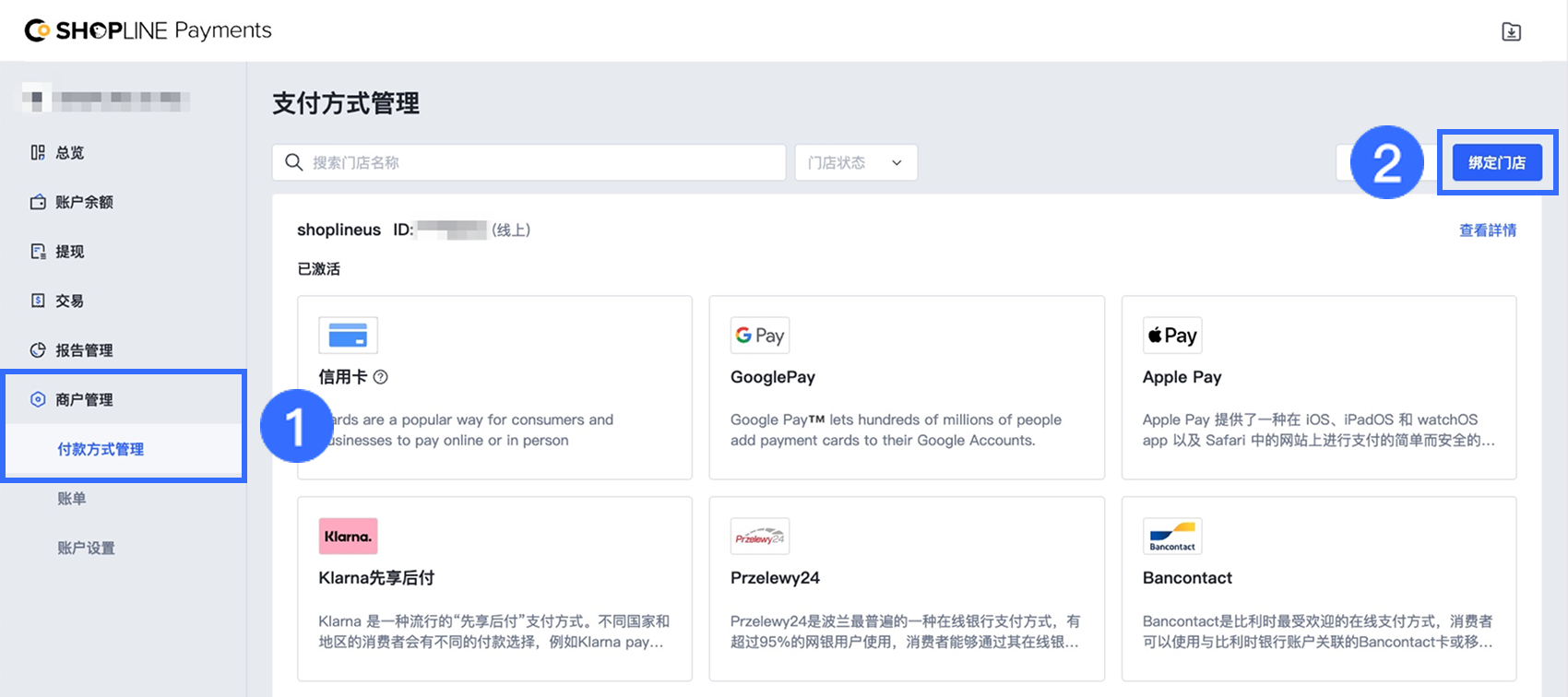Click help question mark beside 信用卡

coord(380,377)
